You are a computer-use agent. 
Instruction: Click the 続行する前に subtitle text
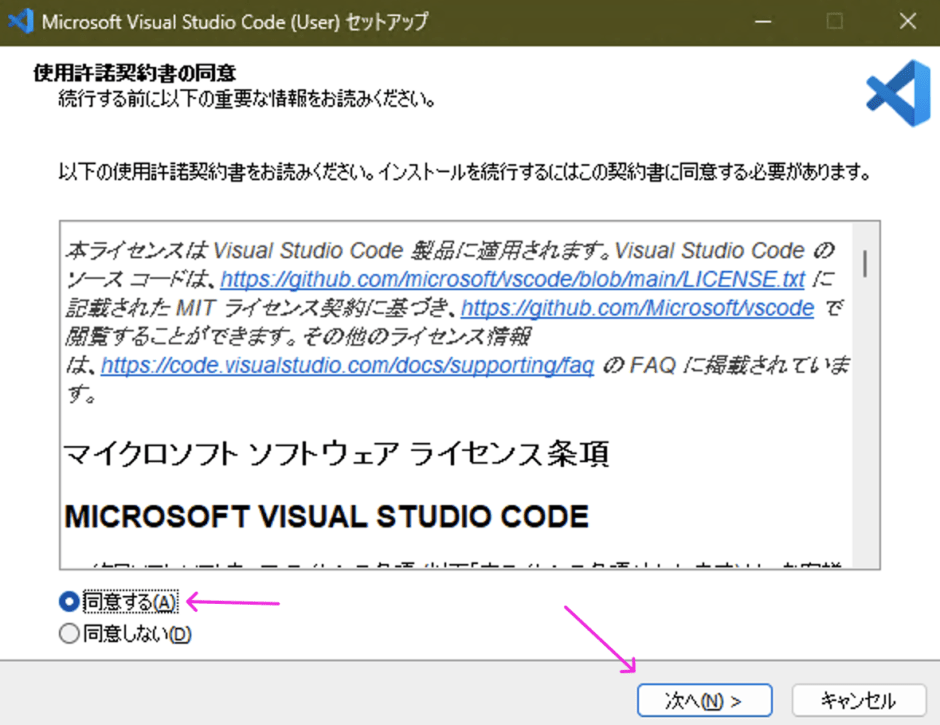247,98
